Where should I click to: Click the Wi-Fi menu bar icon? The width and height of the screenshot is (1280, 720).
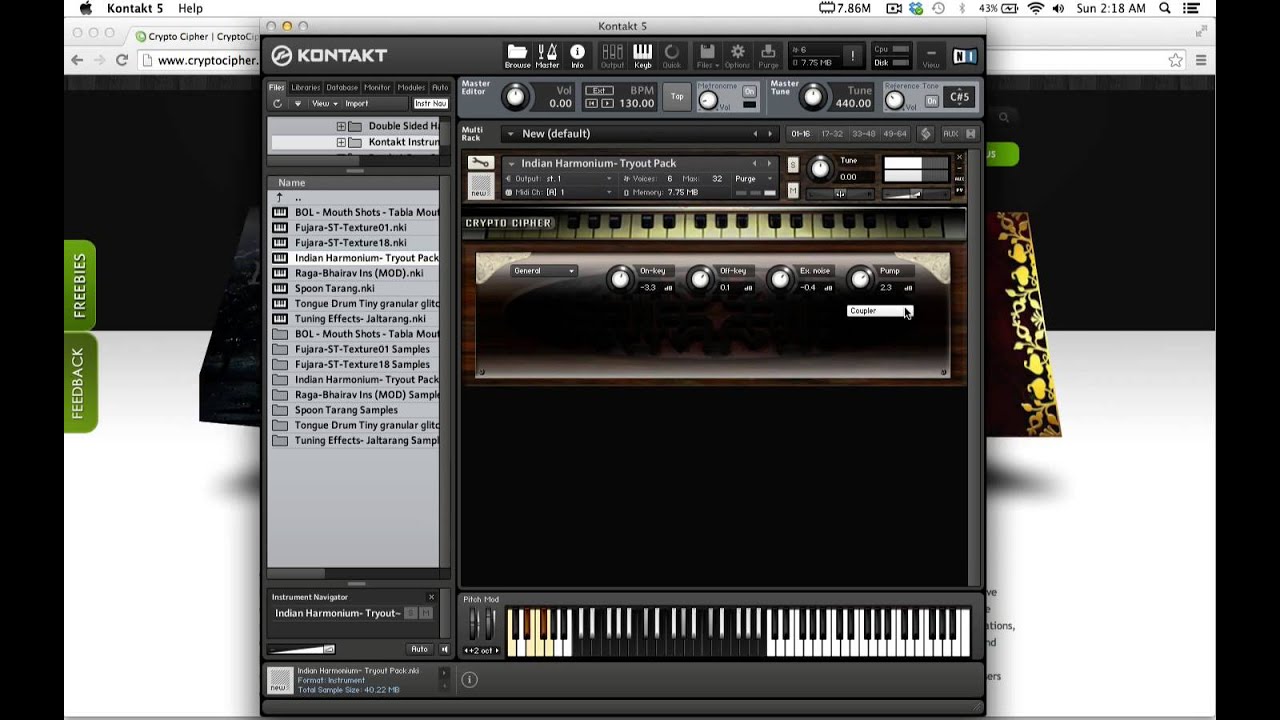coord(1036,8)
